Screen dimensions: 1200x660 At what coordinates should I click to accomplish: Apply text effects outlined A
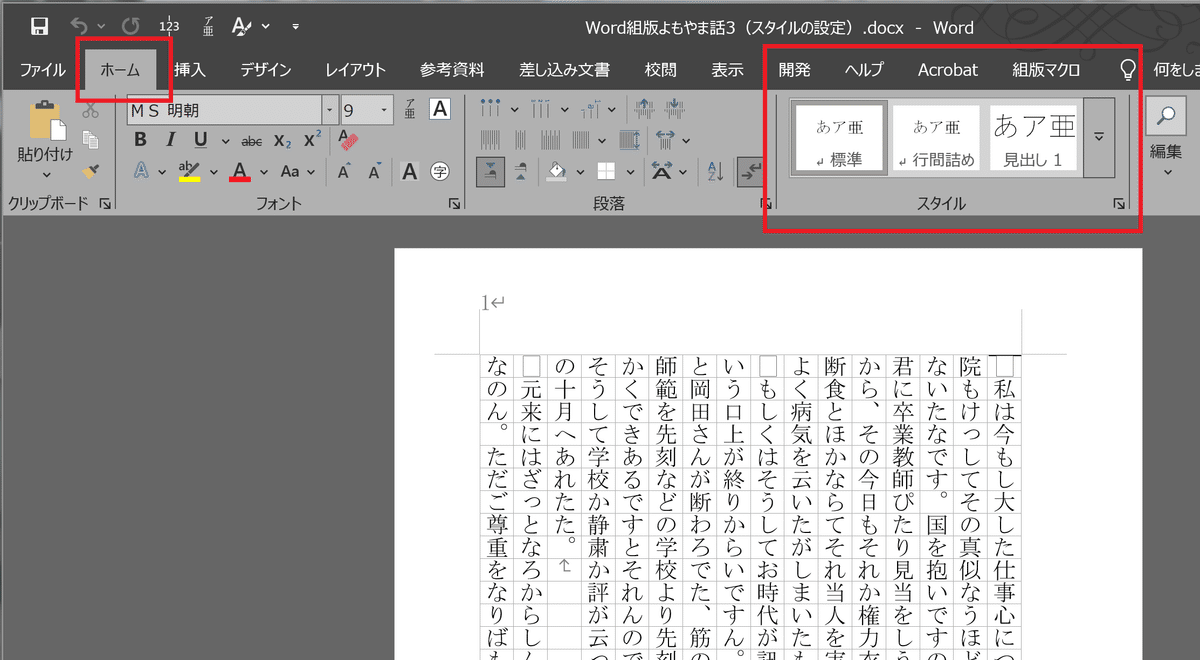pyautogui.click(x=140, y=172)
